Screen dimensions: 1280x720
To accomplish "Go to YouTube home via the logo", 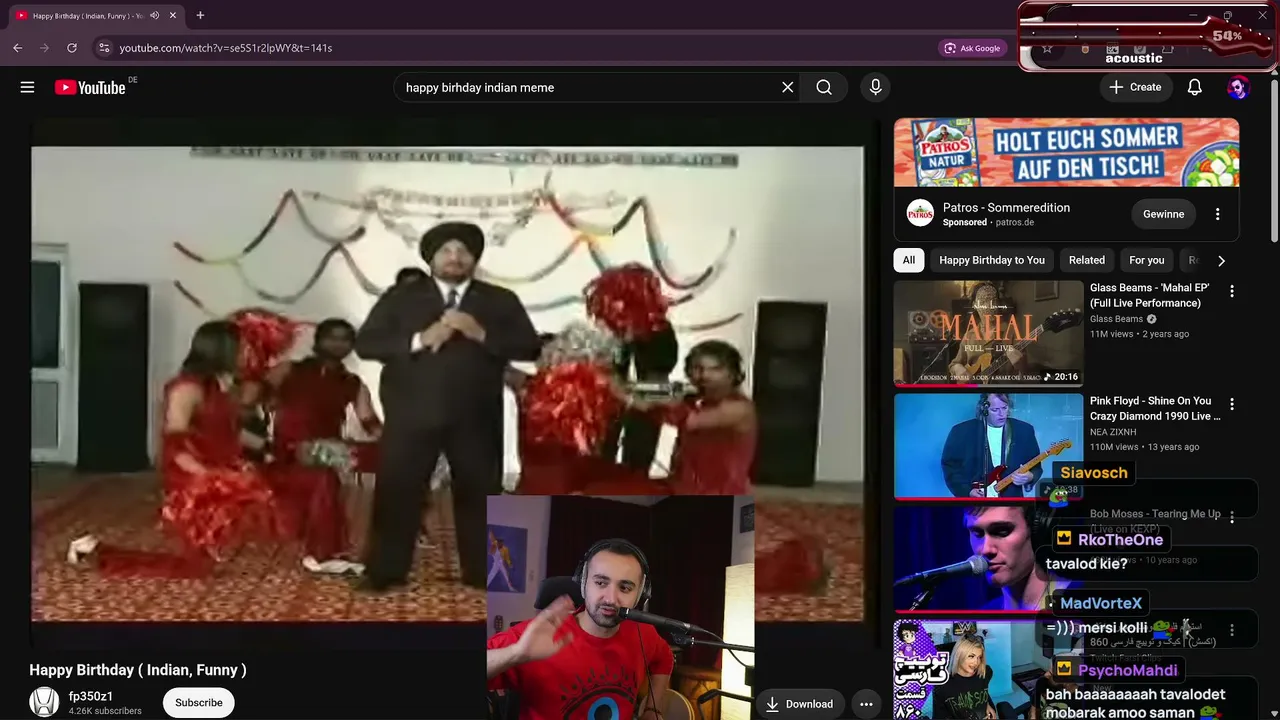I will point(90,87).
